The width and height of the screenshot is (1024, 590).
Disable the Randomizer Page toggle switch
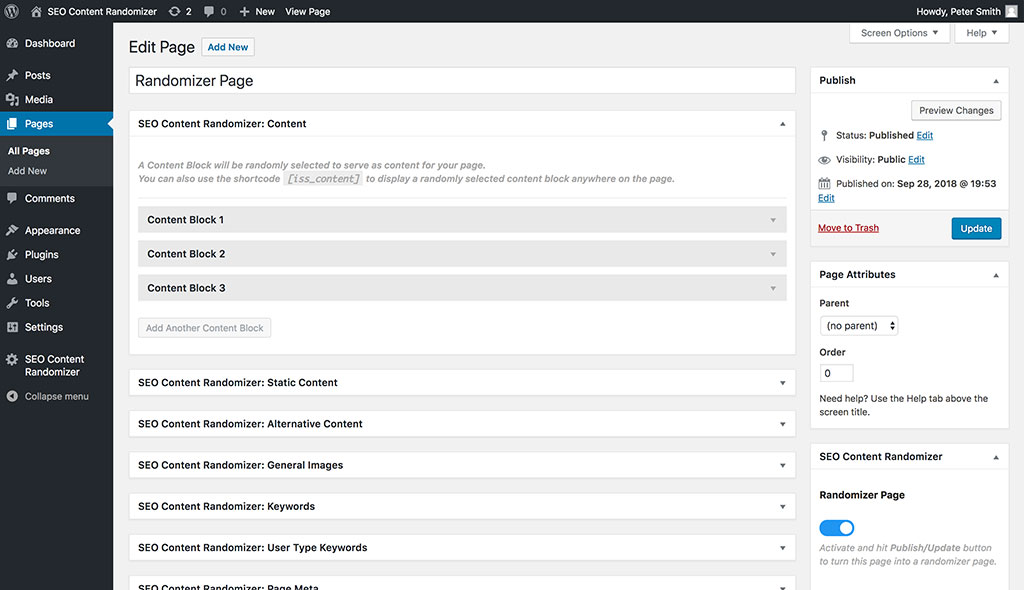click(836, 527)
